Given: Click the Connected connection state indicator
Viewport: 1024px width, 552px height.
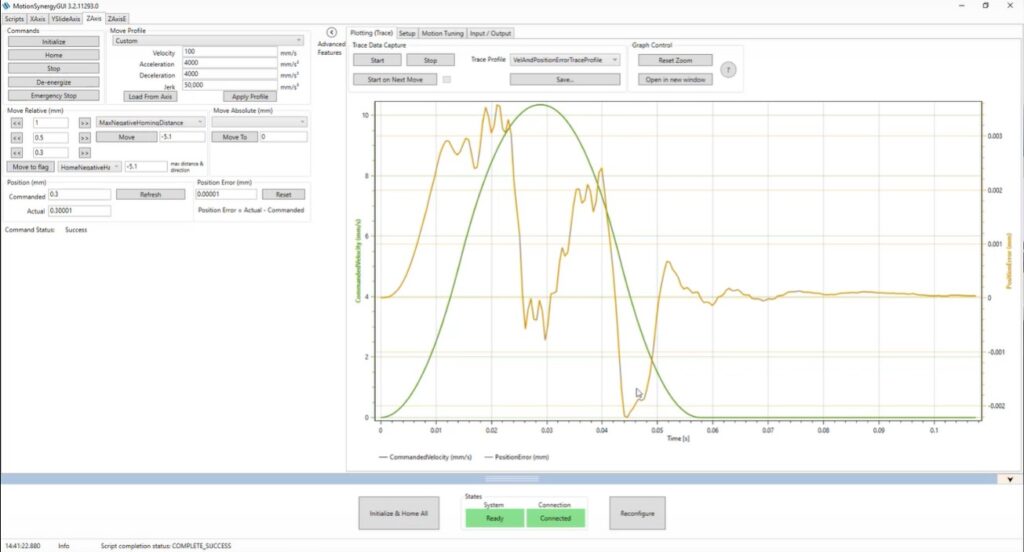Looking at the screenshot, I should 555,518.
